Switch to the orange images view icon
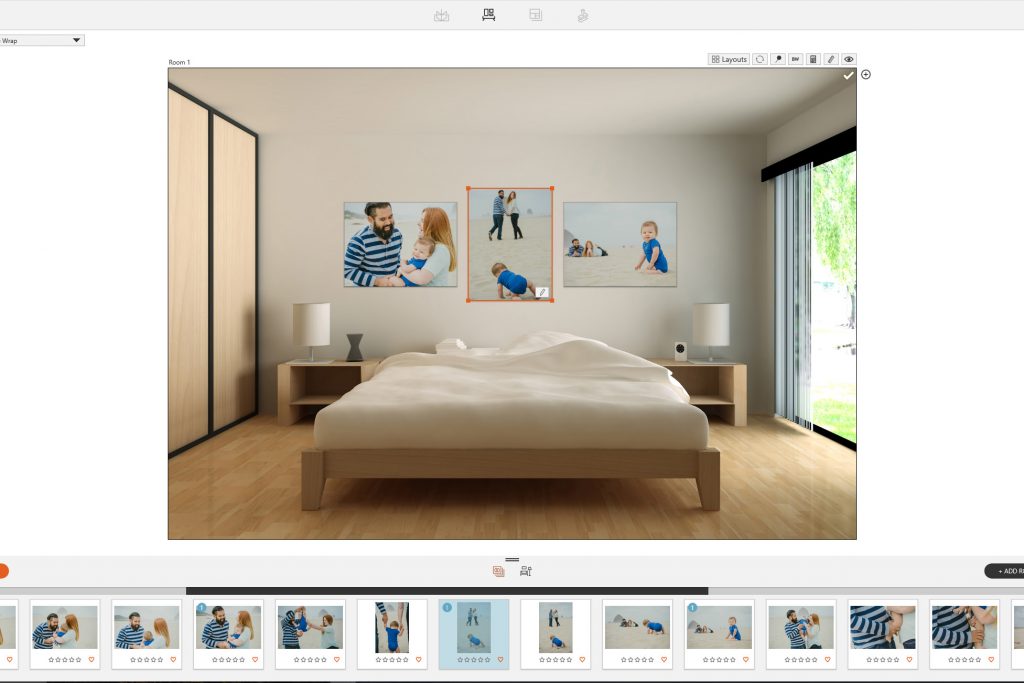Image resolution: width=1024 pixels, height=683 pixels. (498, 571)
